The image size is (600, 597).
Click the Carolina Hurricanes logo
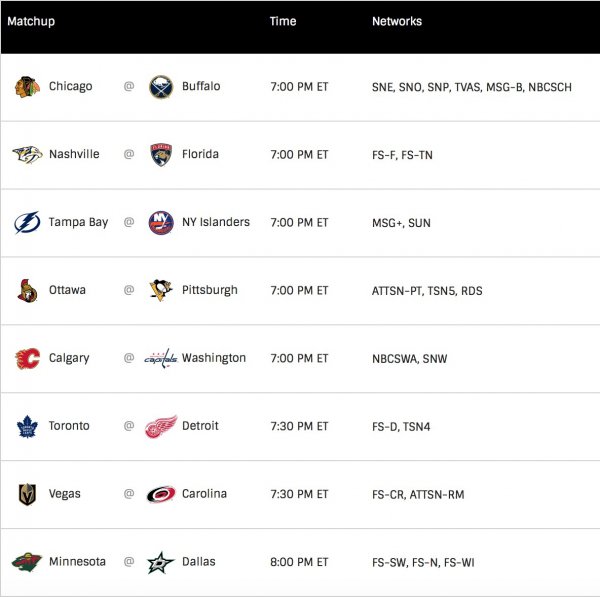click(x=160, y=494)
